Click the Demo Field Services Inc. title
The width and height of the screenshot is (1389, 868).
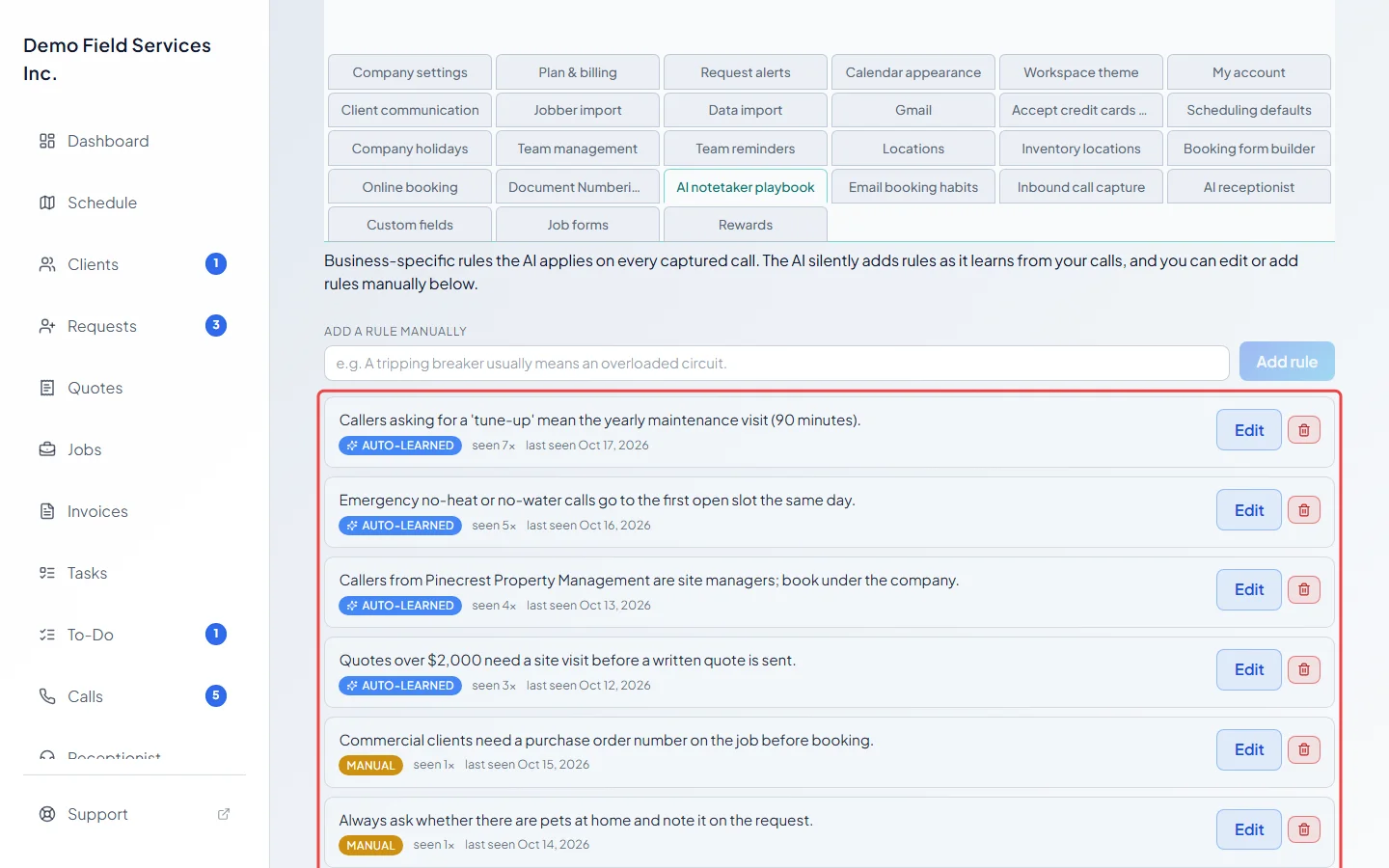click(x=117, y=59)
